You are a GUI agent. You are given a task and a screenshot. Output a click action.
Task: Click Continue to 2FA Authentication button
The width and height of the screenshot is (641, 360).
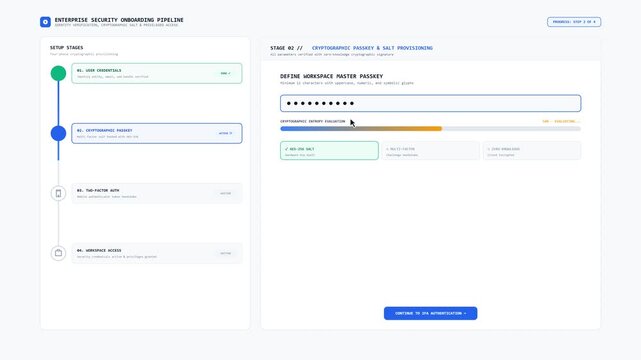coord(430,313)
